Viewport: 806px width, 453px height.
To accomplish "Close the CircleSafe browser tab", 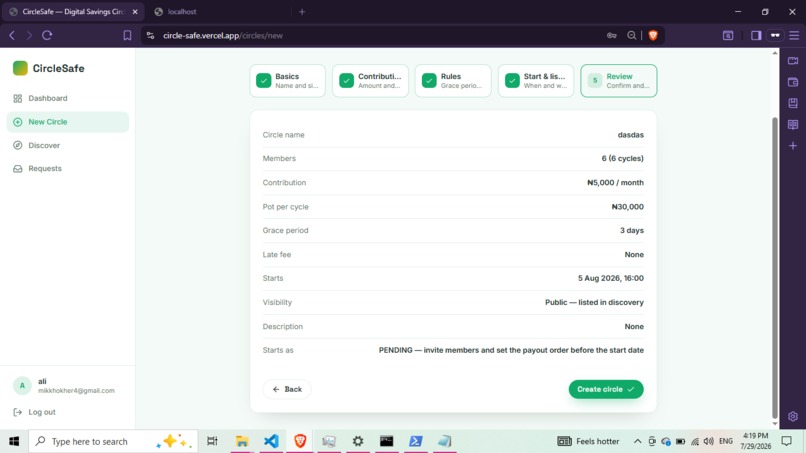I will tap(135, 11).
